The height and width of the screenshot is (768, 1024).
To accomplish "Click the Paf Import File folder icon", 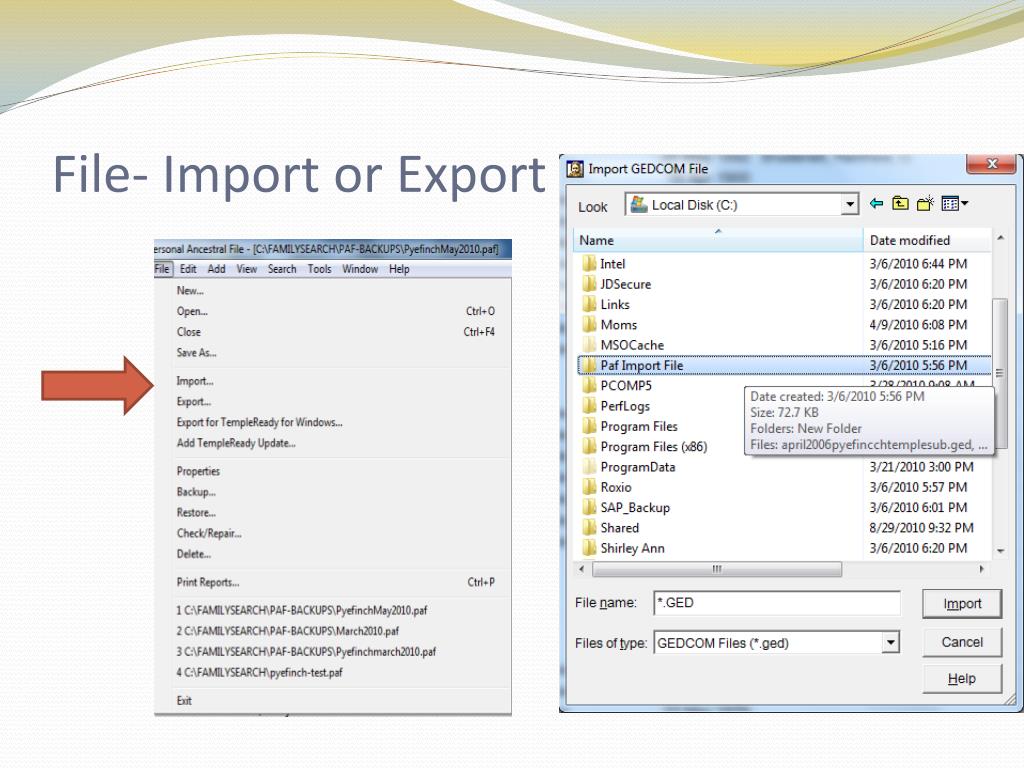I will coord(589,365).
